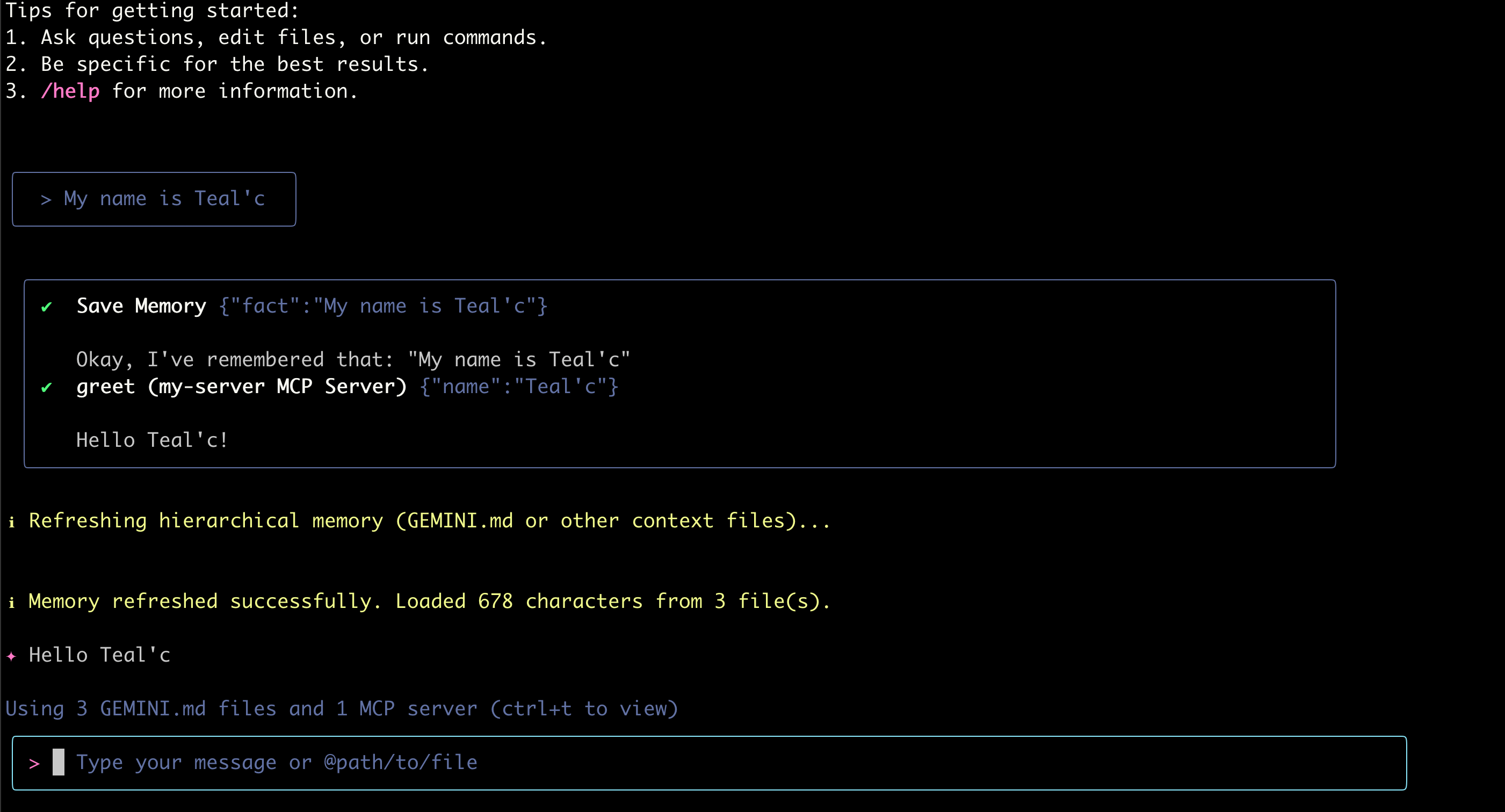The image size is (1505, 812).
Task: Click the Save Memory tool call title
Action: pos(141,306)
